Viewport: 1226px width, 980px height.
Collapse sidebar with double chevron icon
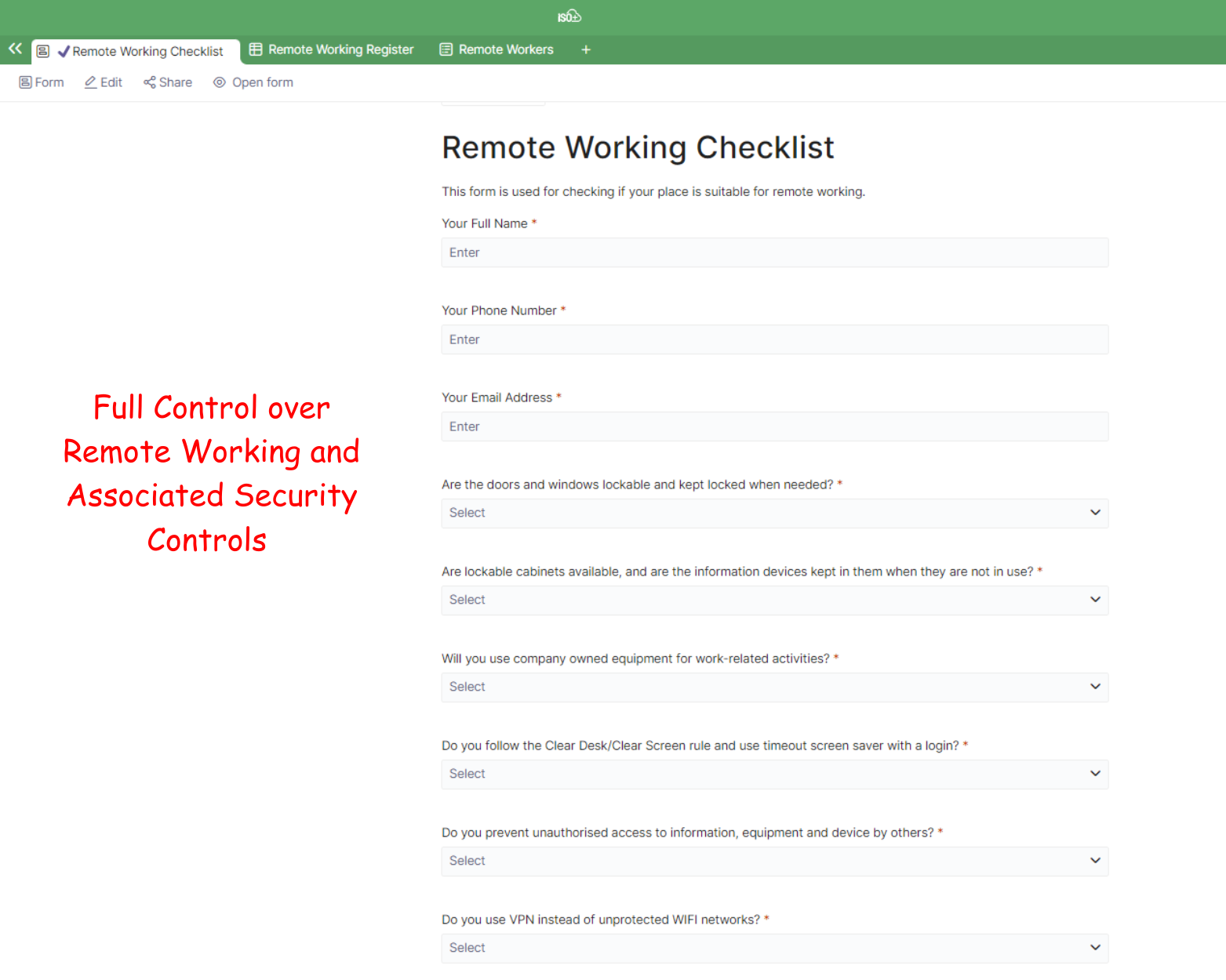coord(15,49)
